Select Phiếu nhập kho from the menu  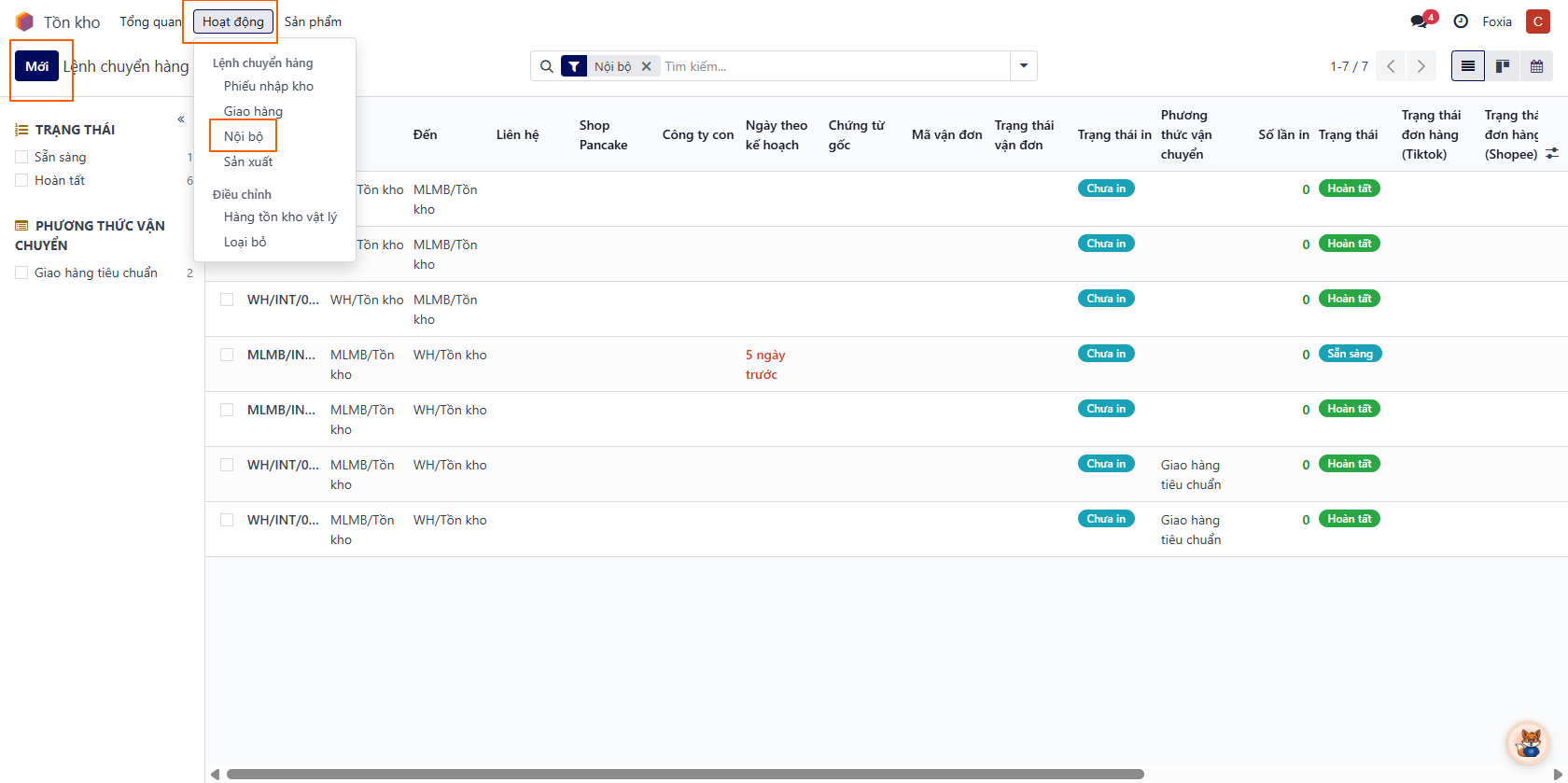pos(269,86)
